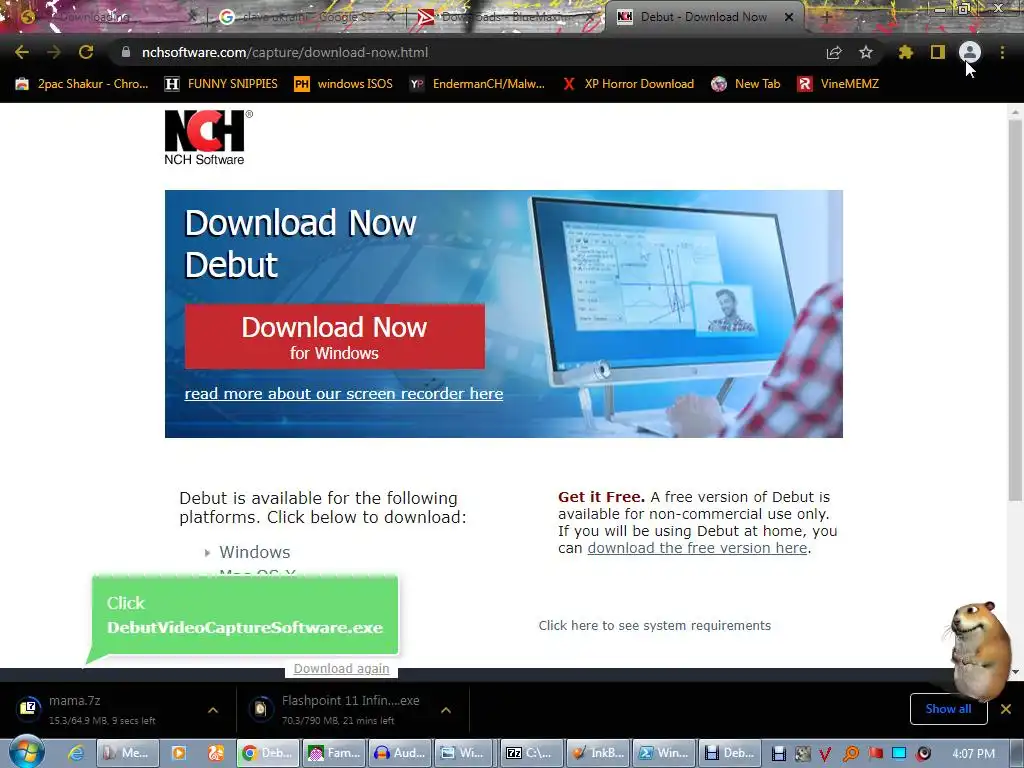Toggle the browser side panel icon
The image size is (1024, 768).
(x=938, y=52)
